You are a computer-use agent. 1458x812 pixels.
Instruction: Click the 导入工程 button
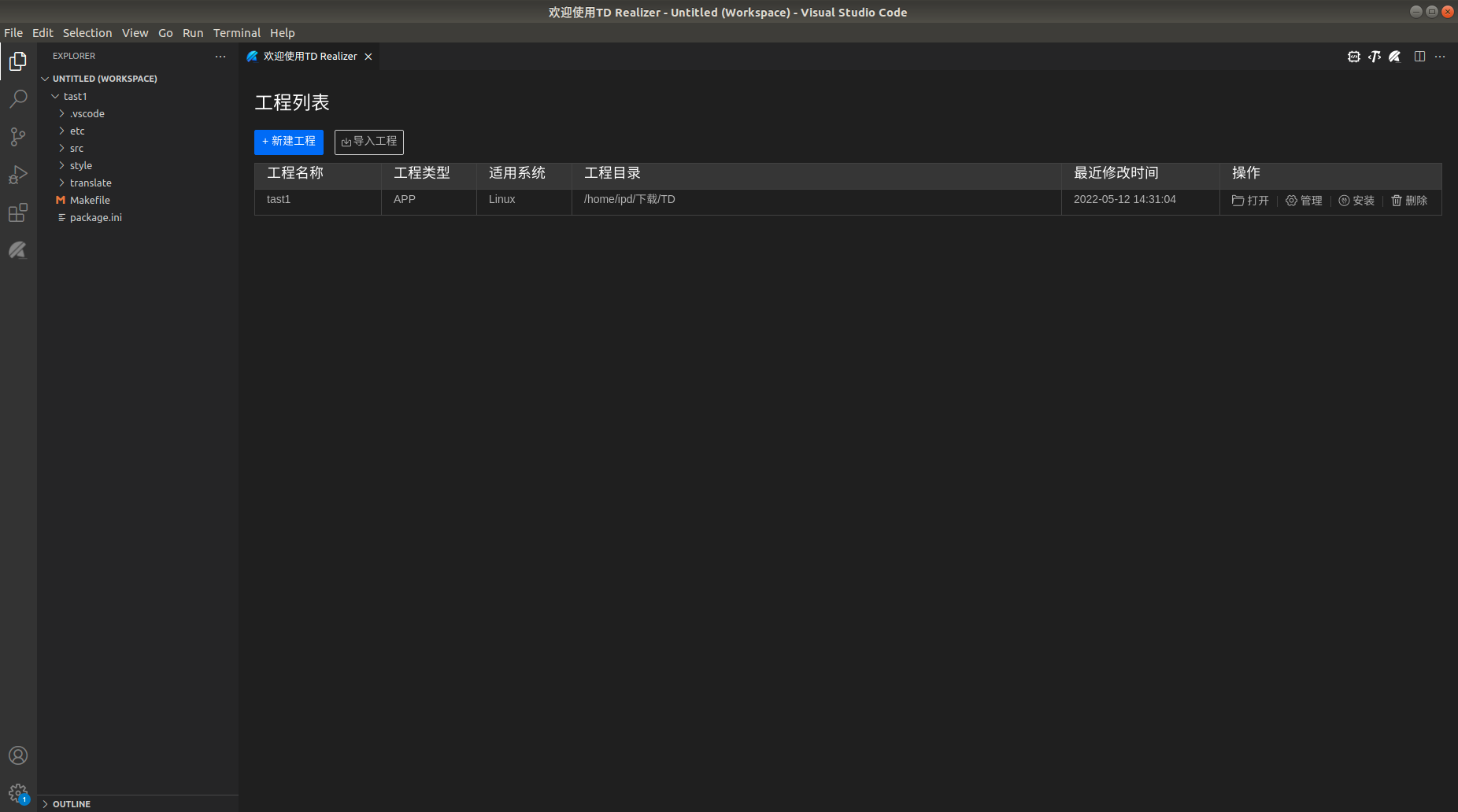368,142
